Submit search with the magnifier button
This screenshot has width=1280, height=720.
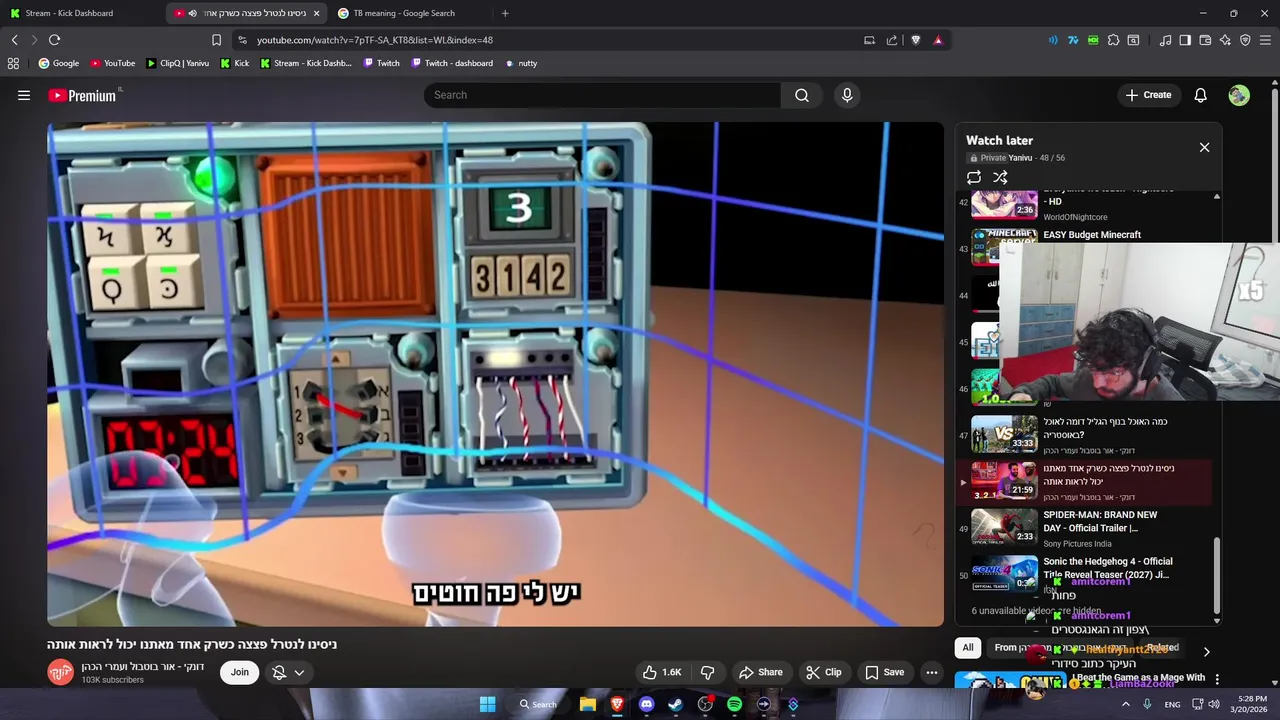coord(802,95)
